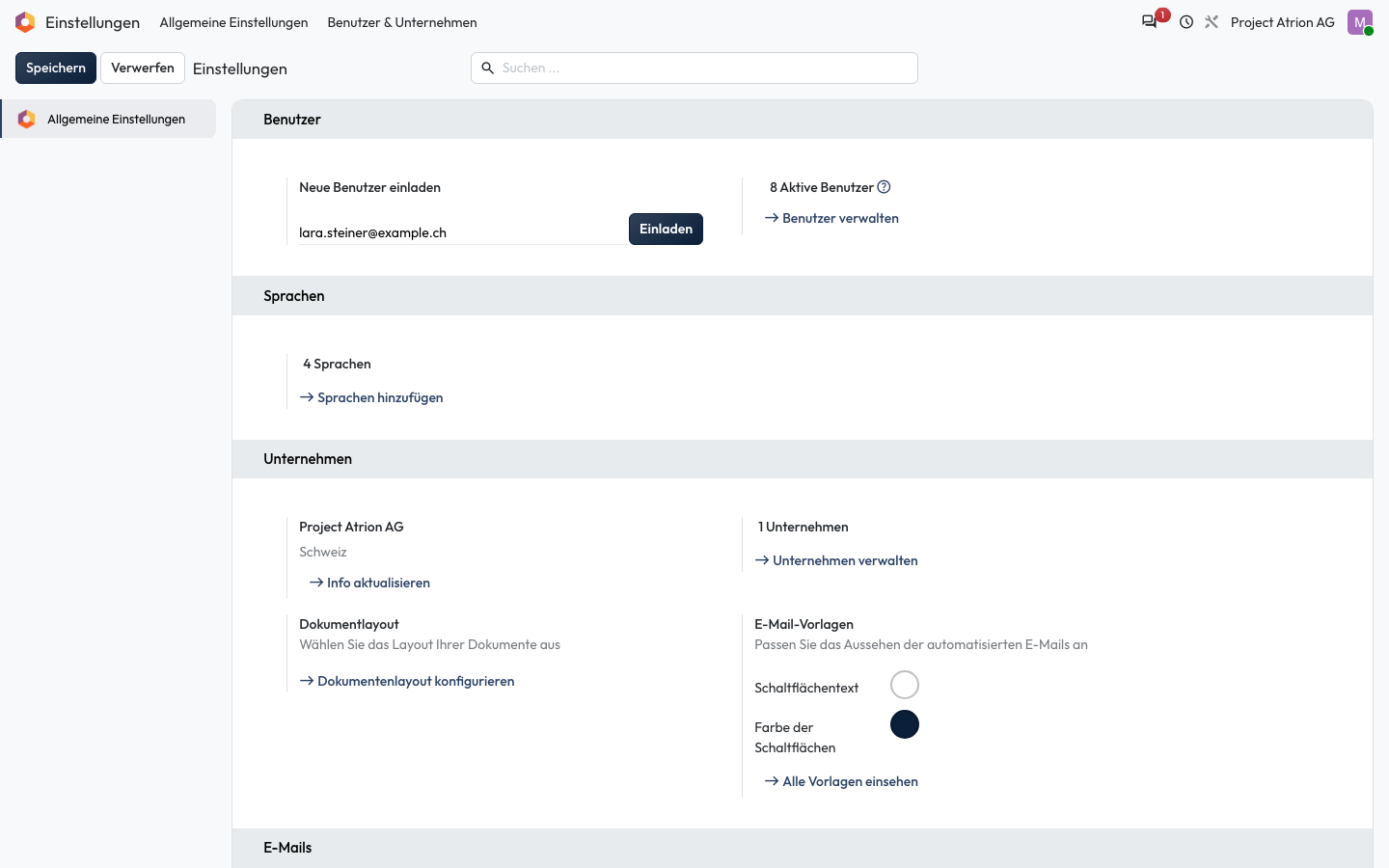Click the E-Mail-Vorlagen setting title

point(804,625)
